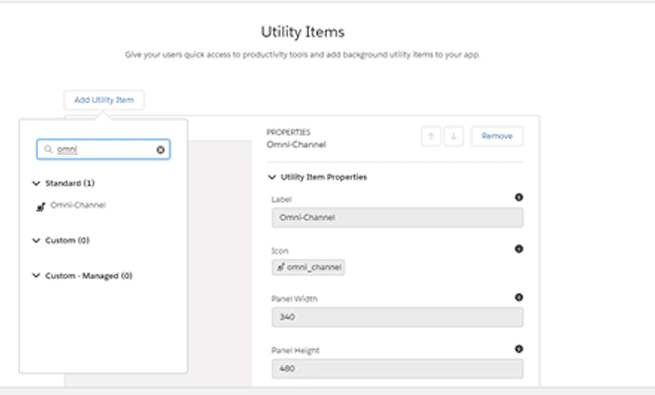Focus the Label input field
This screenshot has height=395, width=655.
(x=397, y=218)
